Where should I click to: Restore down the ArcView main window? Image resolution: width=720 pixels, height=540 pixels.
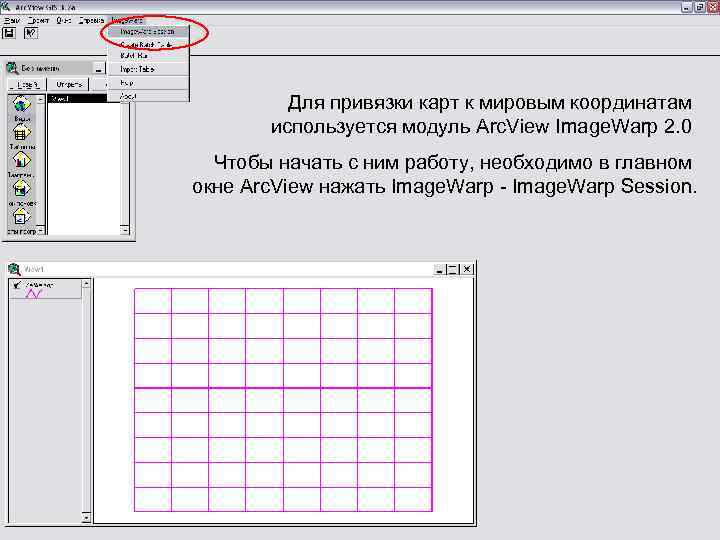click(x=700, y=7)
